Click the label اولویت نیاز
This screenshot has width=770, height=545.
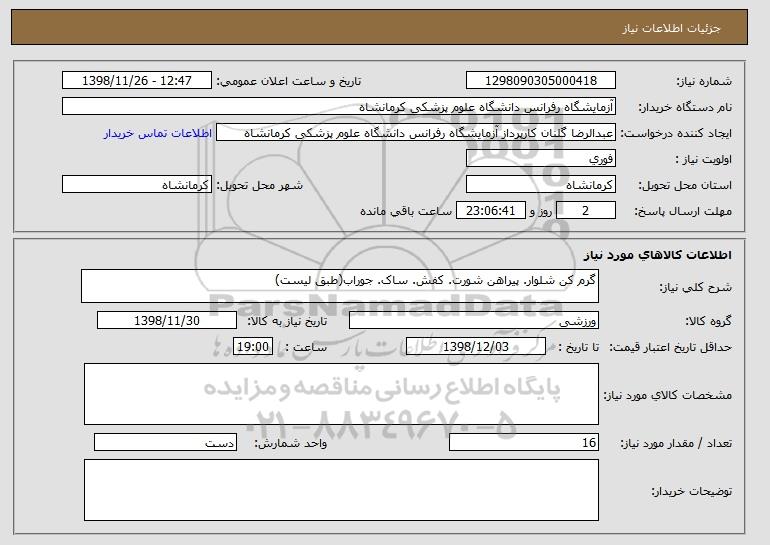(703, 159)
